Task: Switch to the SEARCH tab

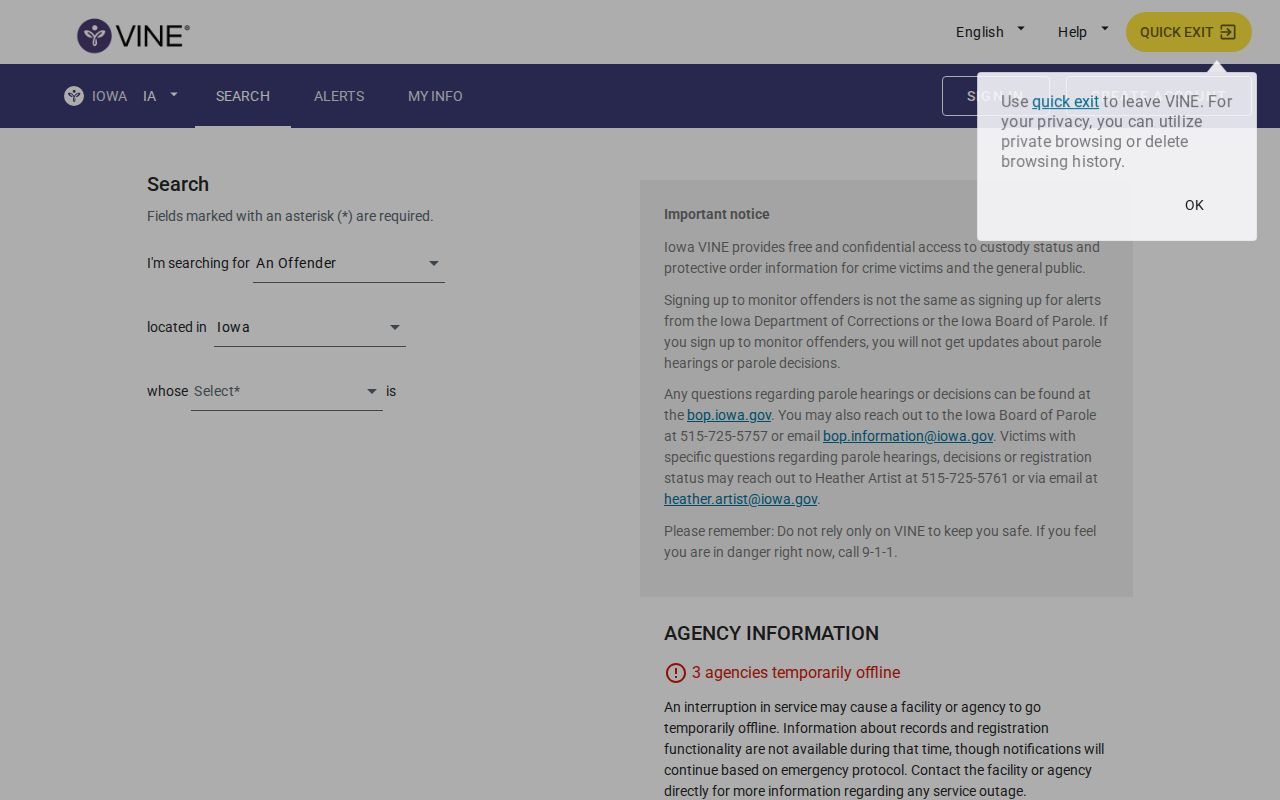Action: 243,96
